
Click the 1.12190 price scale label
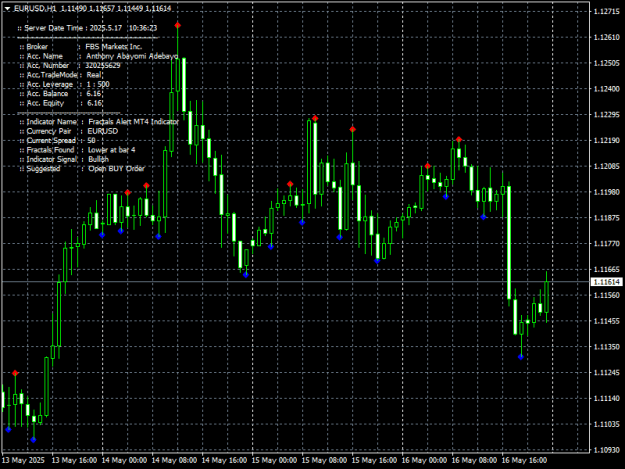[x=607, y=141]
